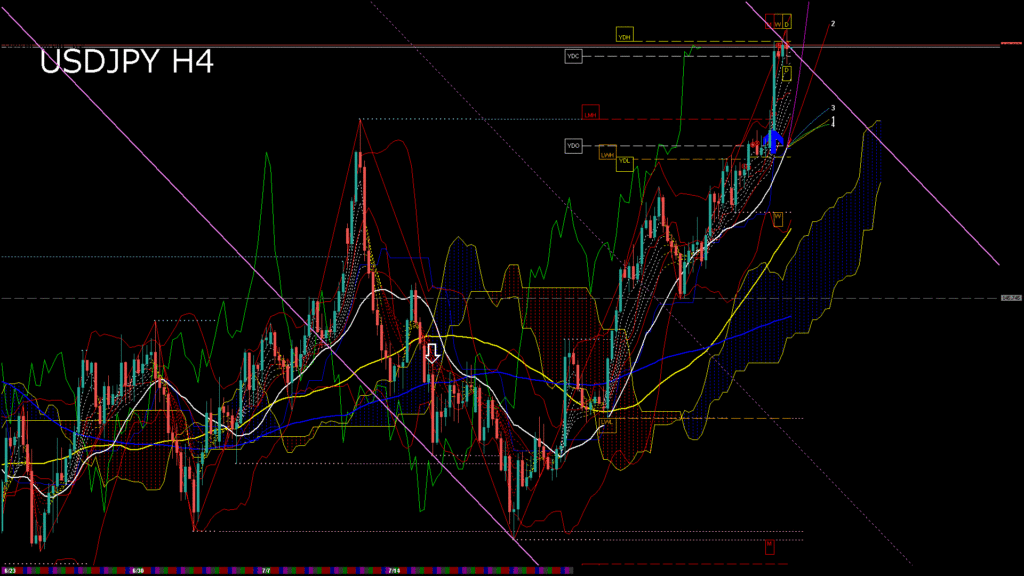1024x576 pixels.
Task: Click projection line label 3
Action: 833,108
